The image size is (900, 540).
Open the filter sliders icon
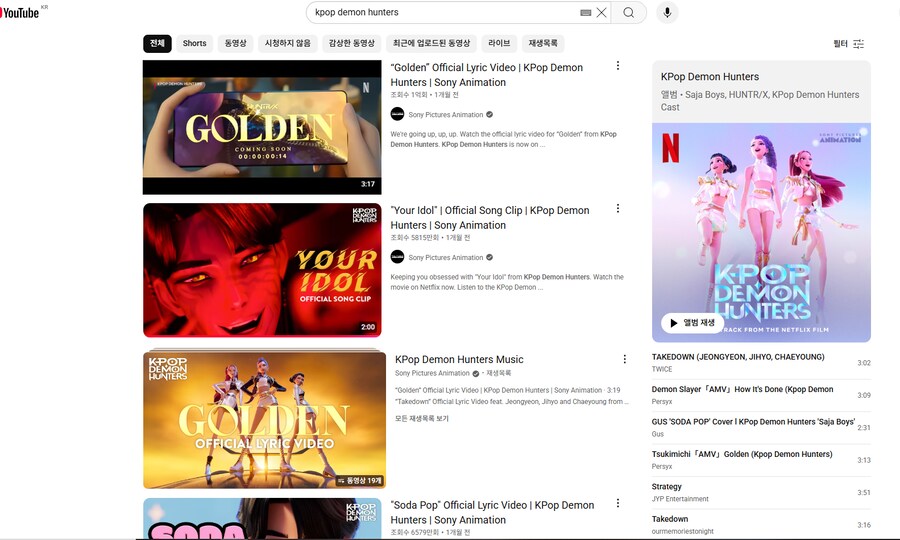pos(859,44)
